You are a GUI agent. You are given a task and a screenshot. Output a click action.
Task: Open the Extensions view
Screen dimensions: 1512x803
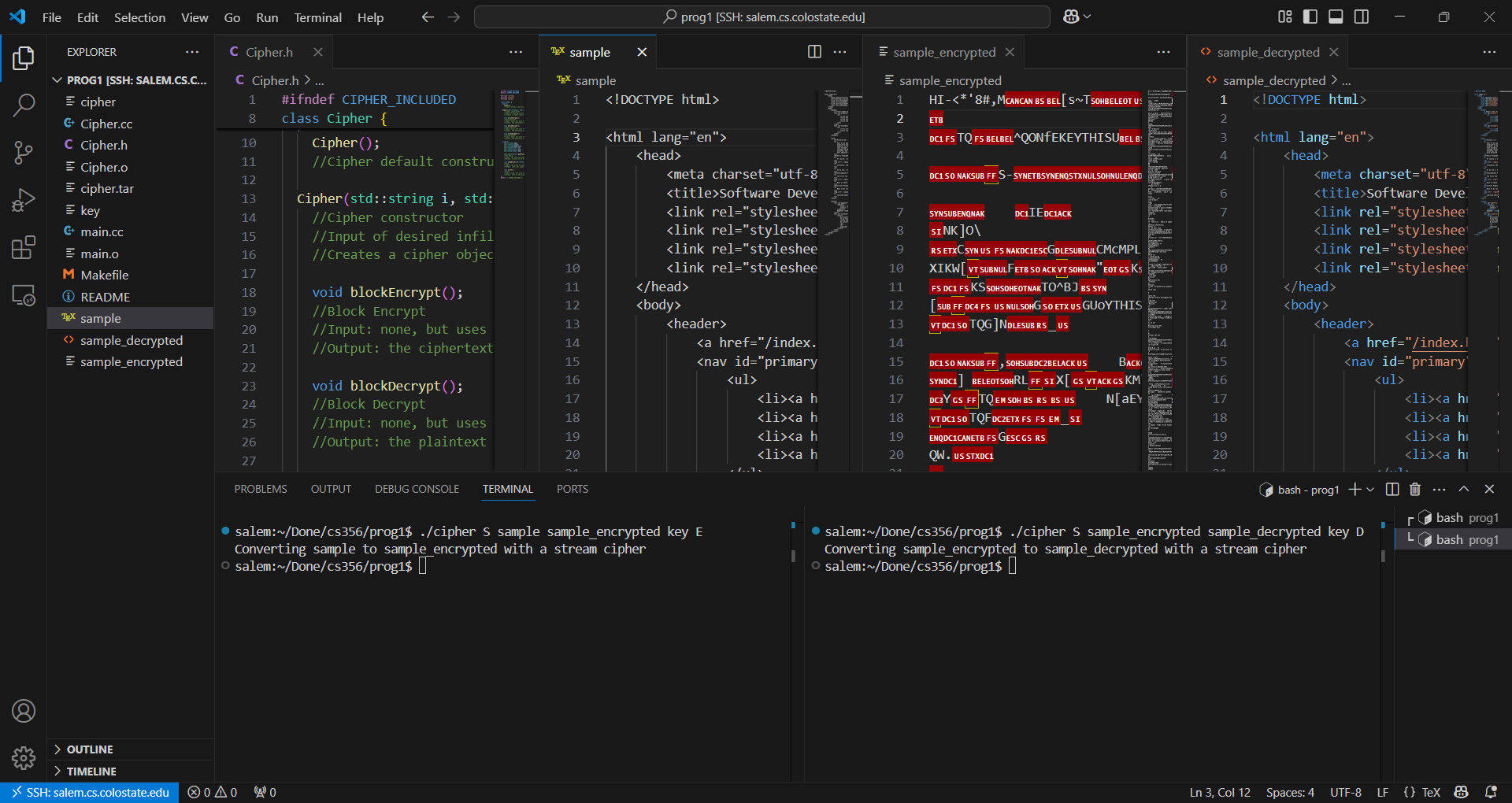point(24,247)
